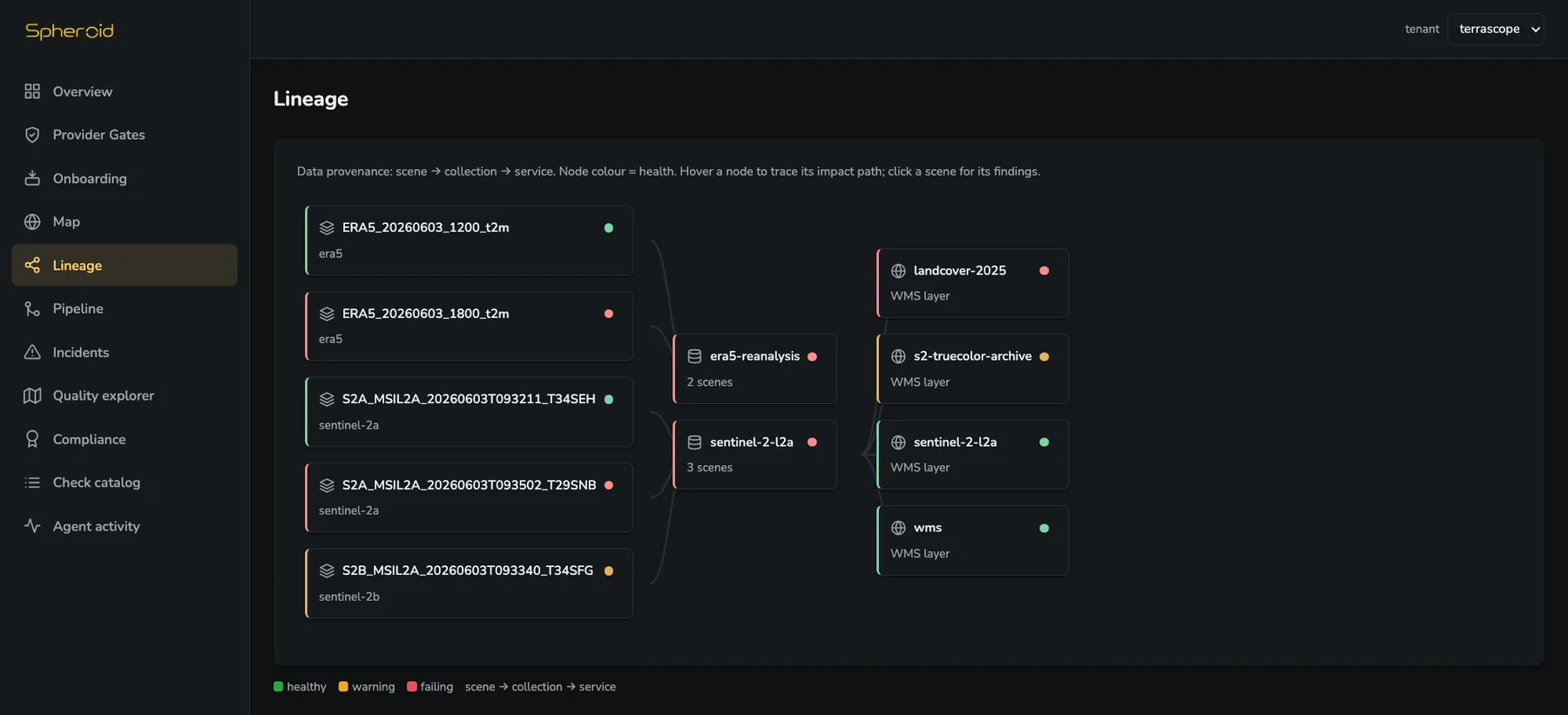
Task: Click globe icon on landcover-2025 service
Action: coord(898,271)
